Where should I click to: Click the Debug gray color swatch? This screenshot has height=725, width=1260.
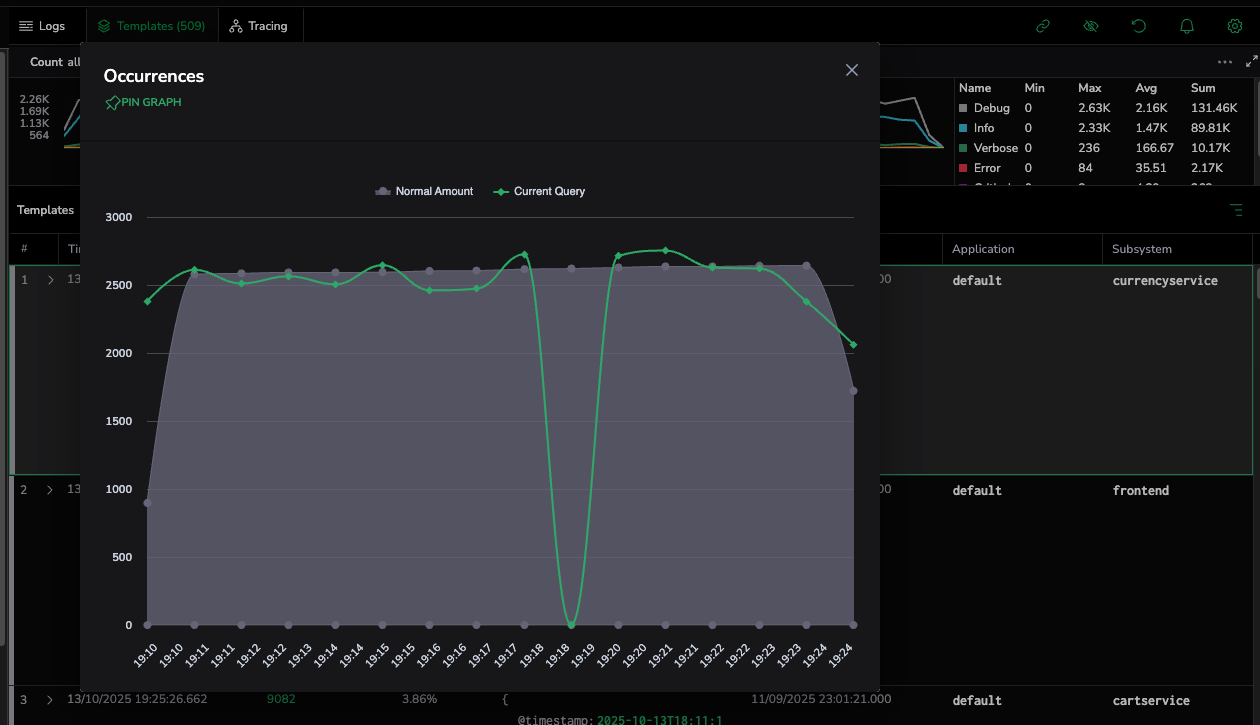pyautogui.click(x=964, y=108)
